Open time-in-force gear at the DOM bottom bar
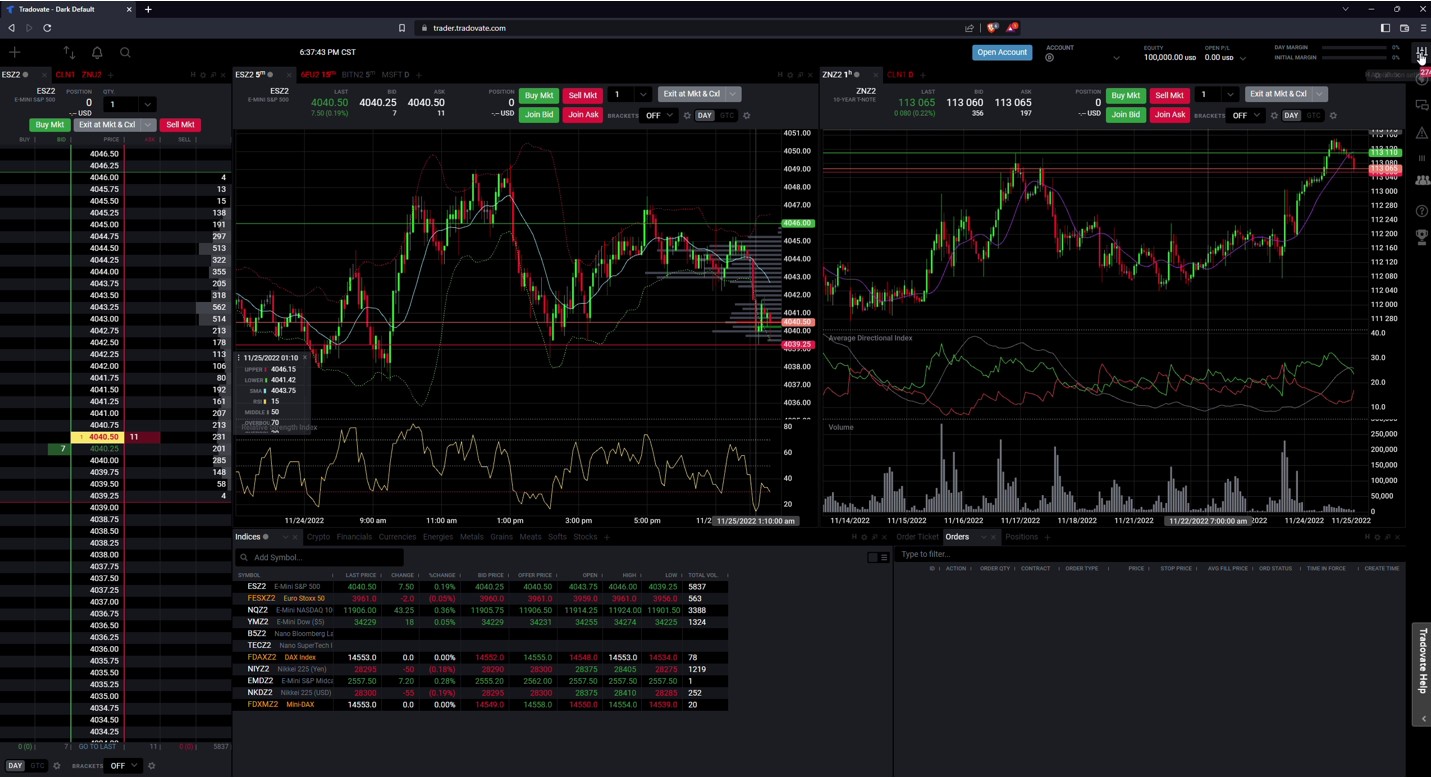Viewport: 1431px width, 778px height. click(57, 766)
